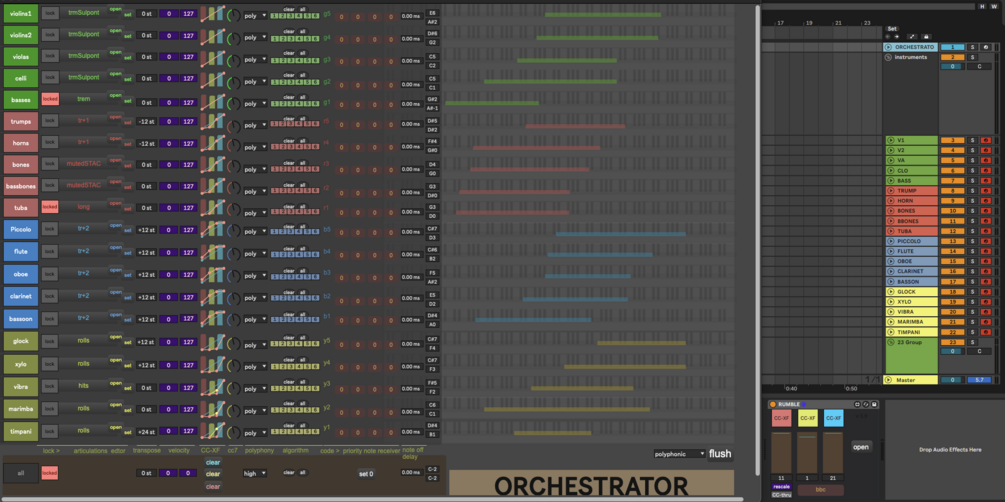Toggle CC-thru in RUMBLE device
The height and width of the screenshot is (502, 1005).
[781, 494]
